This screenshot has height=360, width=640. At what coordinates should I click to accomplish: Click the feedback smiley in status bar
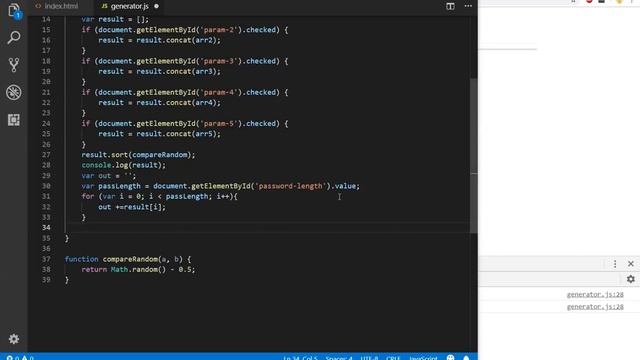450,357
